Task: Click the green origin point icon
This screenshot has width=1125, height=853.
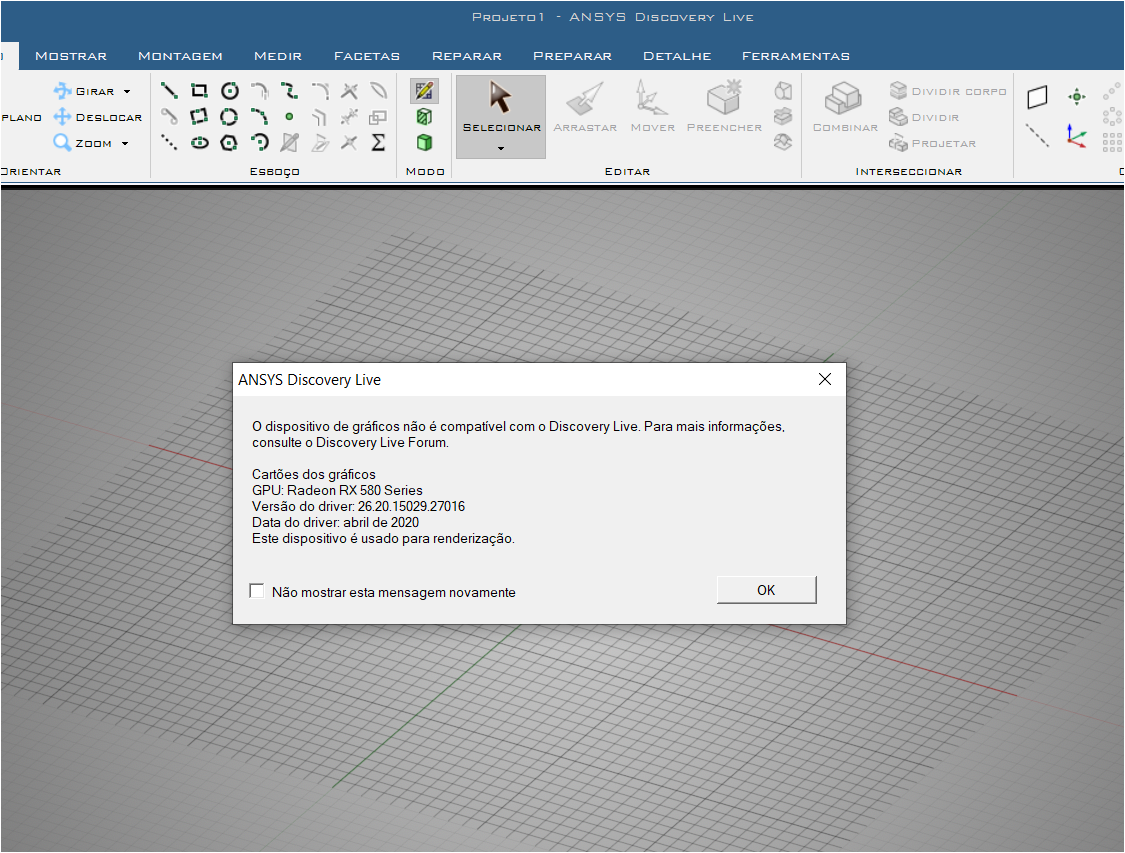Action: [1076, 97]
